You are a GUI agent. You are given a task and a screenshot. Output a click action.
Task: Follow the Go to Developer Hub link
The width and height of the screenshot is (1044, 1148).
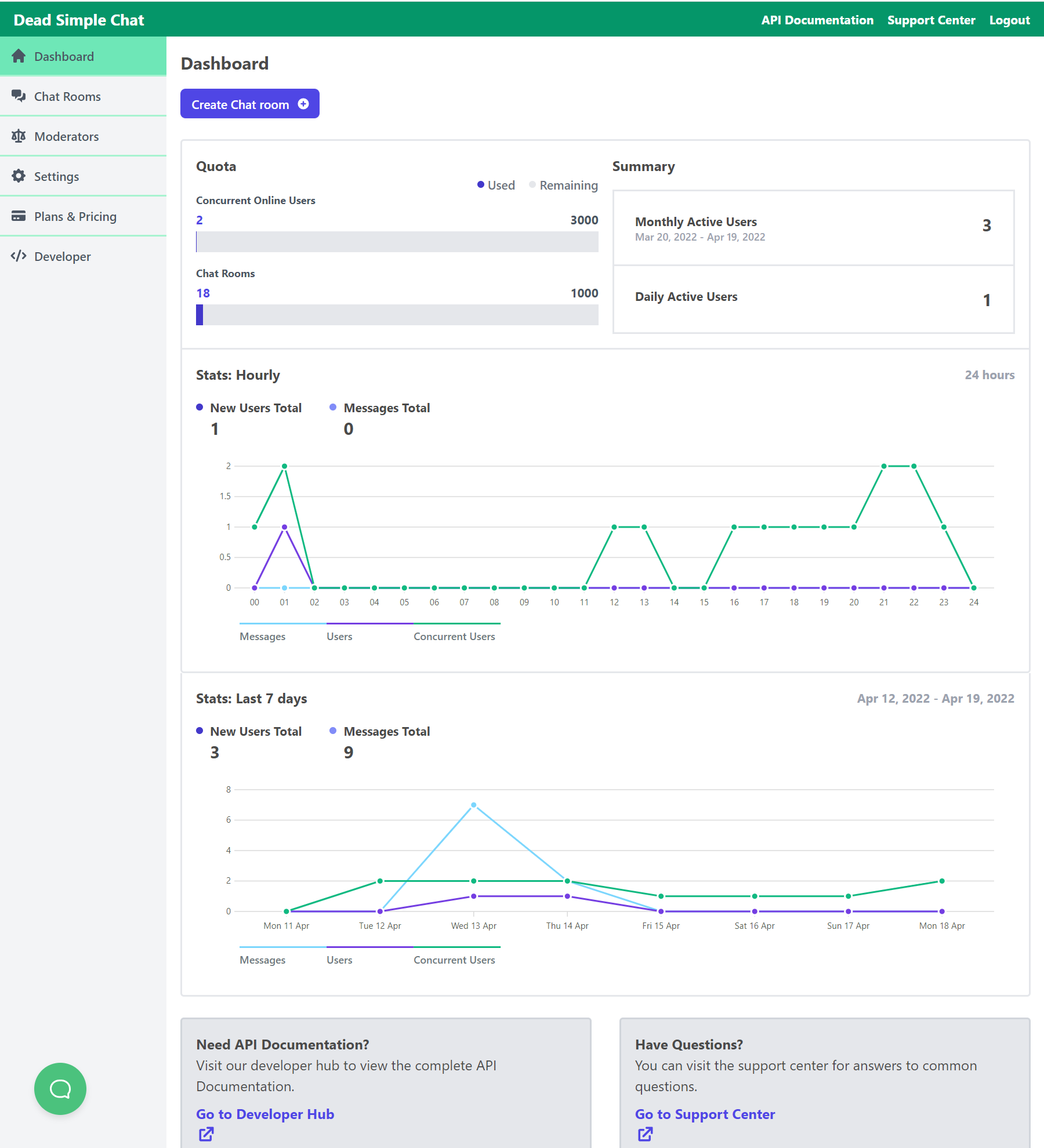[x=265, y=1114]
